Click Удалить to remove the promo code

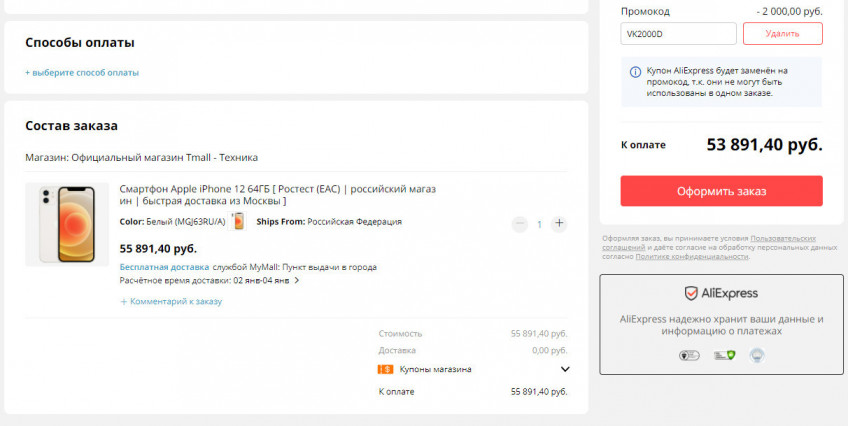(782, 34)
